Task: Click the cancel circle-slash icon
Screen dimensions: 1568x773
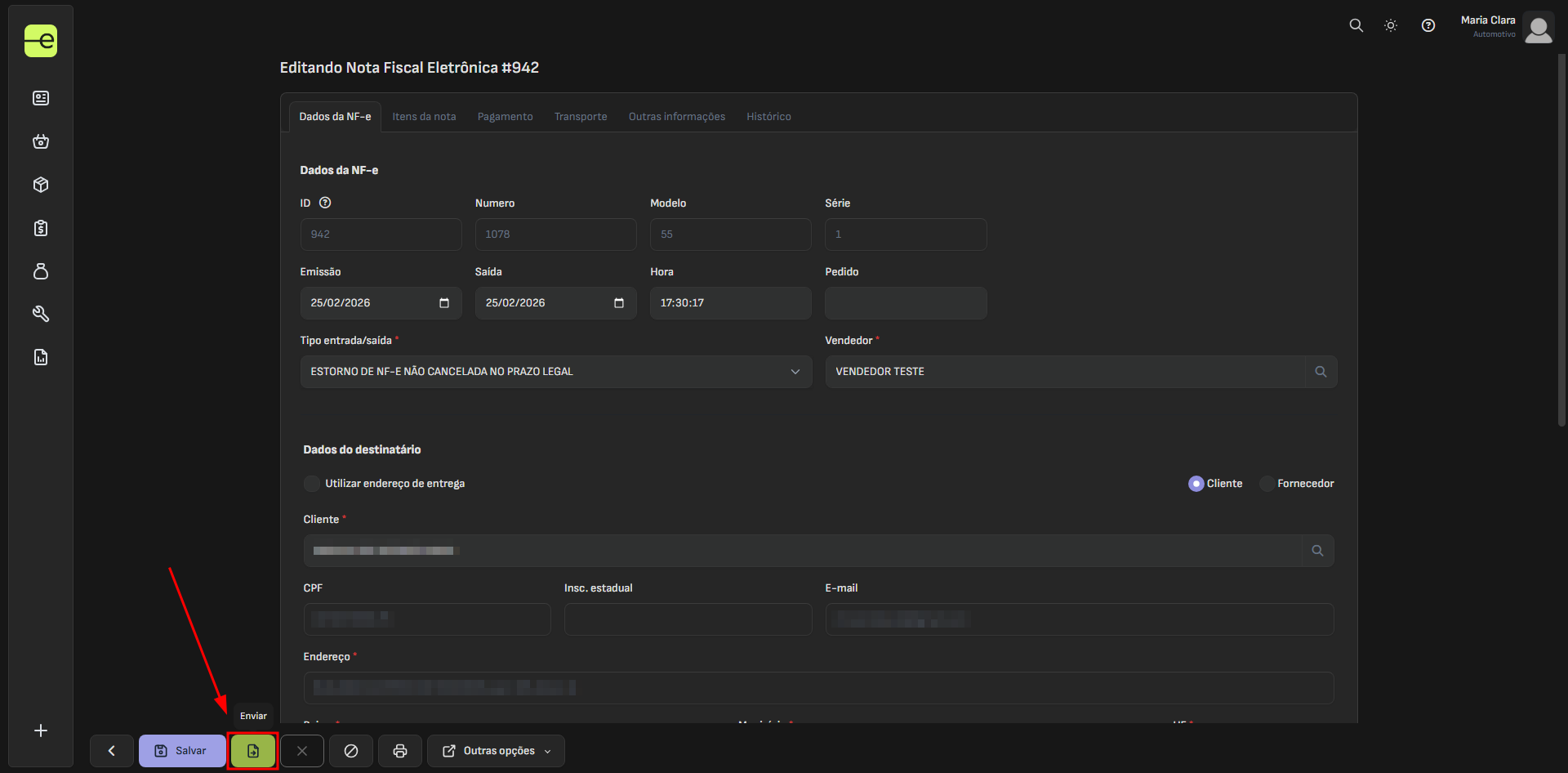Action: 351,751
